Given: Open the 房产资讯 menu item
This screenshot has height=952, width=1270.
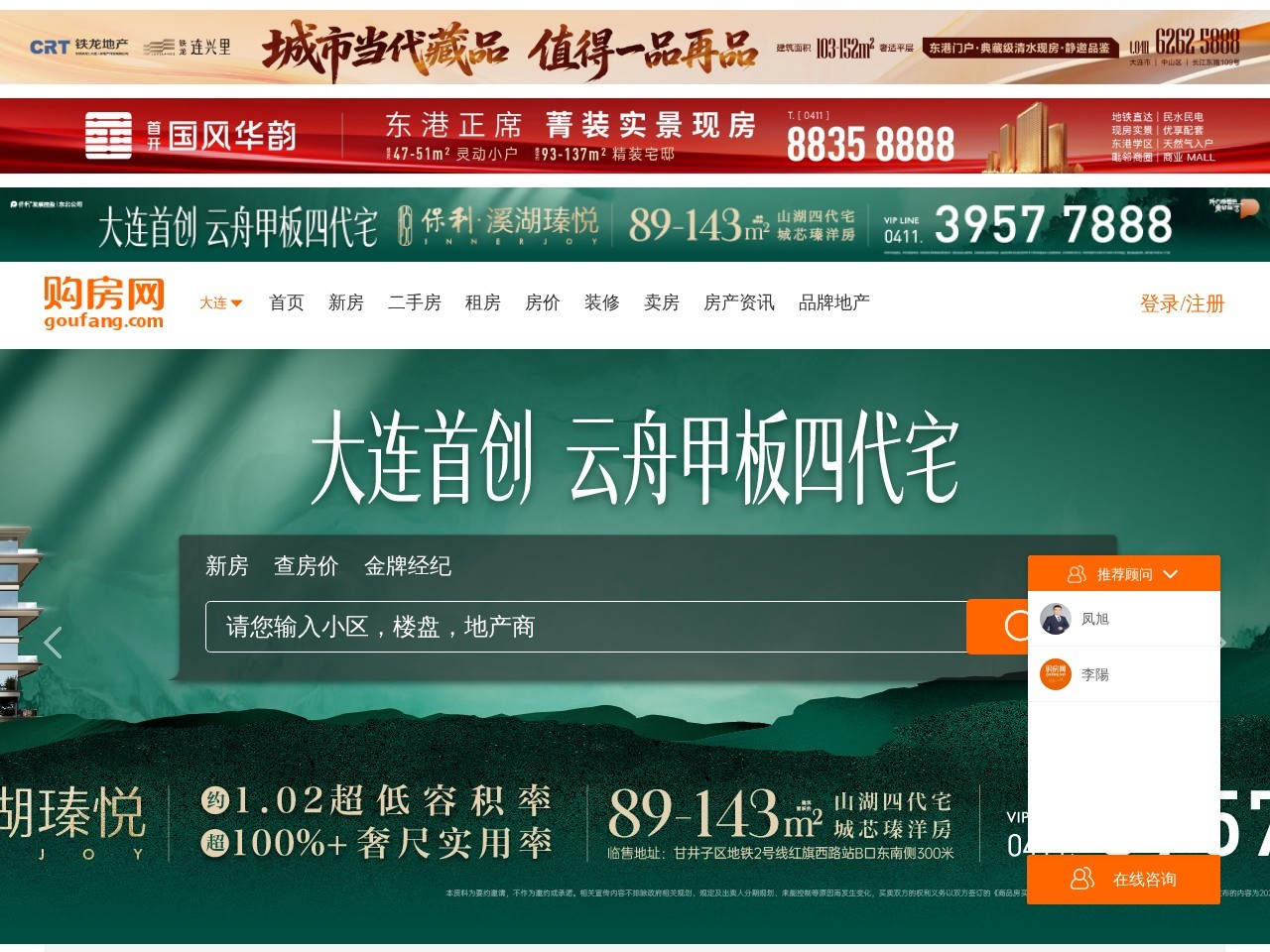Looking at the screenshot, I should point(740,302).
